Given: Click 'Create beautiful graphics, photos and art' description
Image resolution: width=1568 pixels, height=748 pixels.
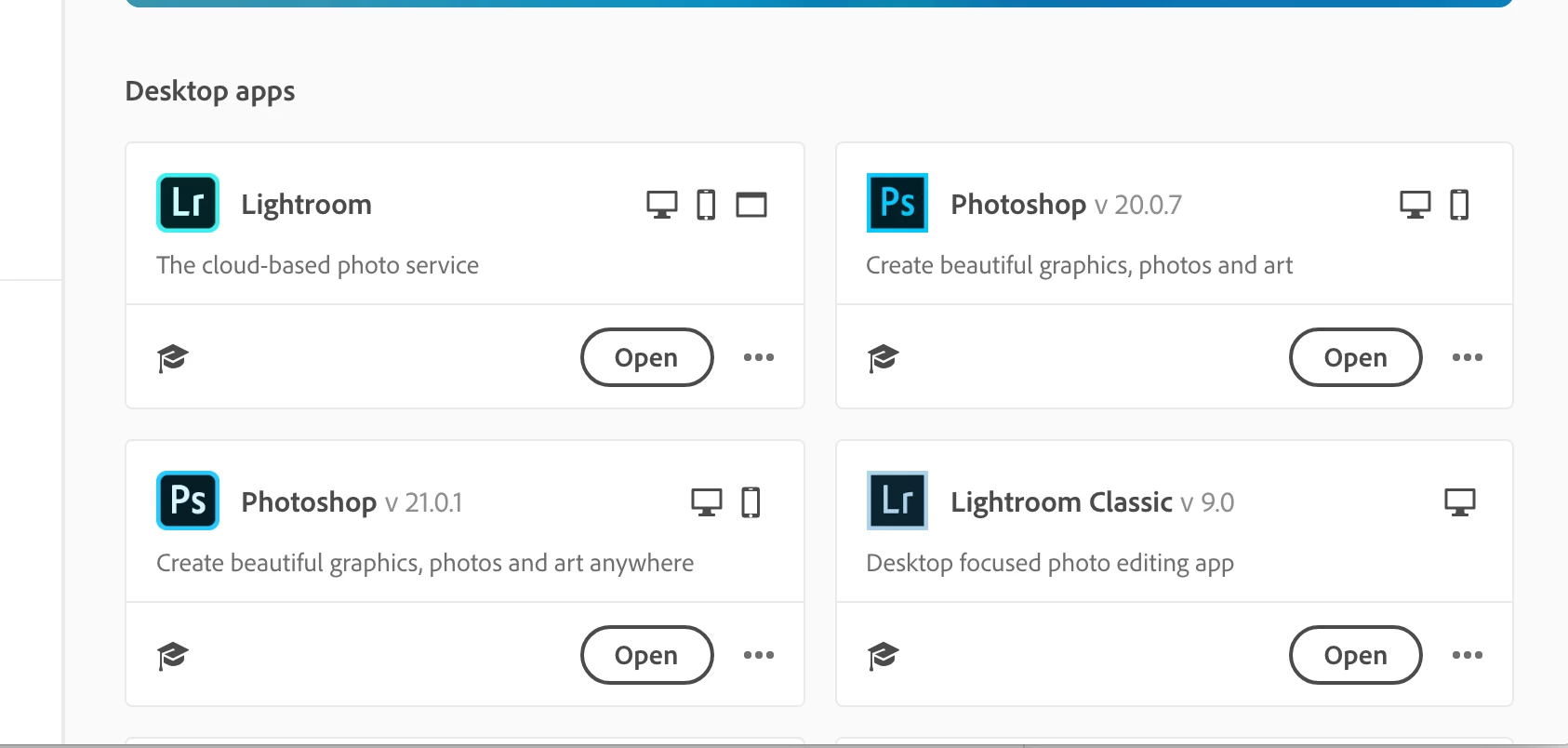Looking at the screenshot, I should pos(1079,266).
